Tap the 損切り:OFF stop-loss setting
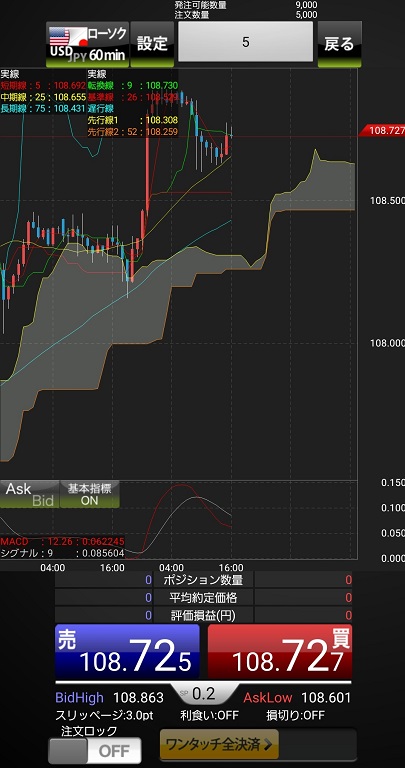Screen dimensions: 405x768 [x=295, y=716]
